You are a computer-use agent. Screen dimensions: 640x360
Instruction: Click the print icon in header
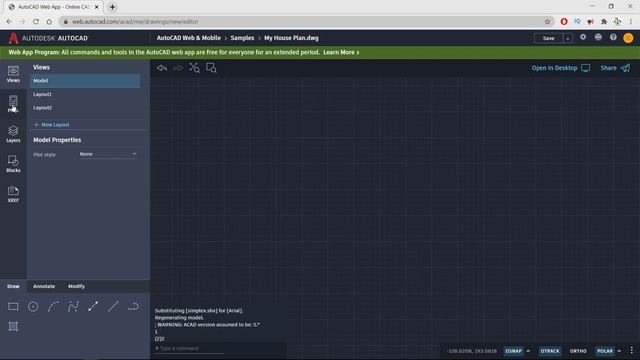(x=598, y=37)
